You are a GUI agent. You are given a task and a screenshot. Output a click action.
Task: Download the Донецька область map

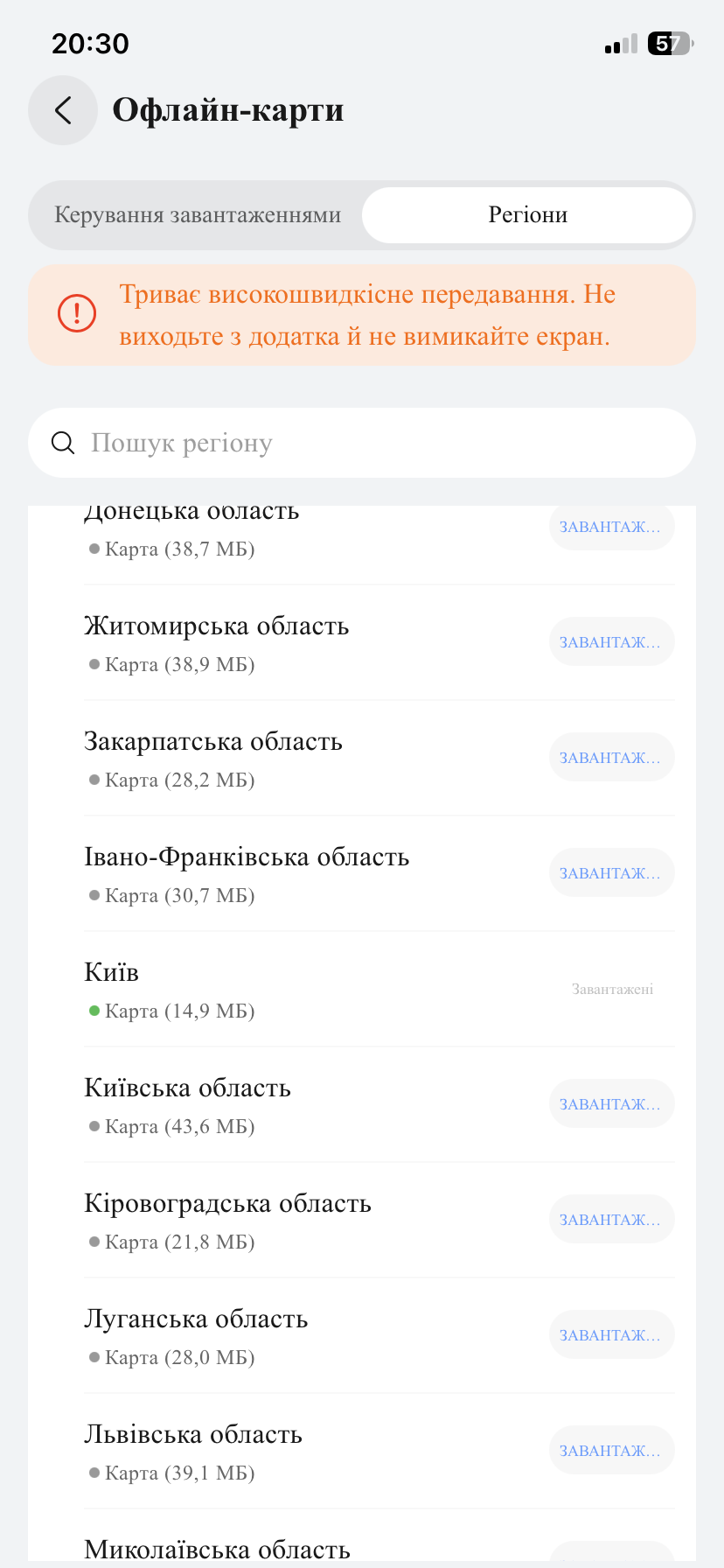pos(611,527)
